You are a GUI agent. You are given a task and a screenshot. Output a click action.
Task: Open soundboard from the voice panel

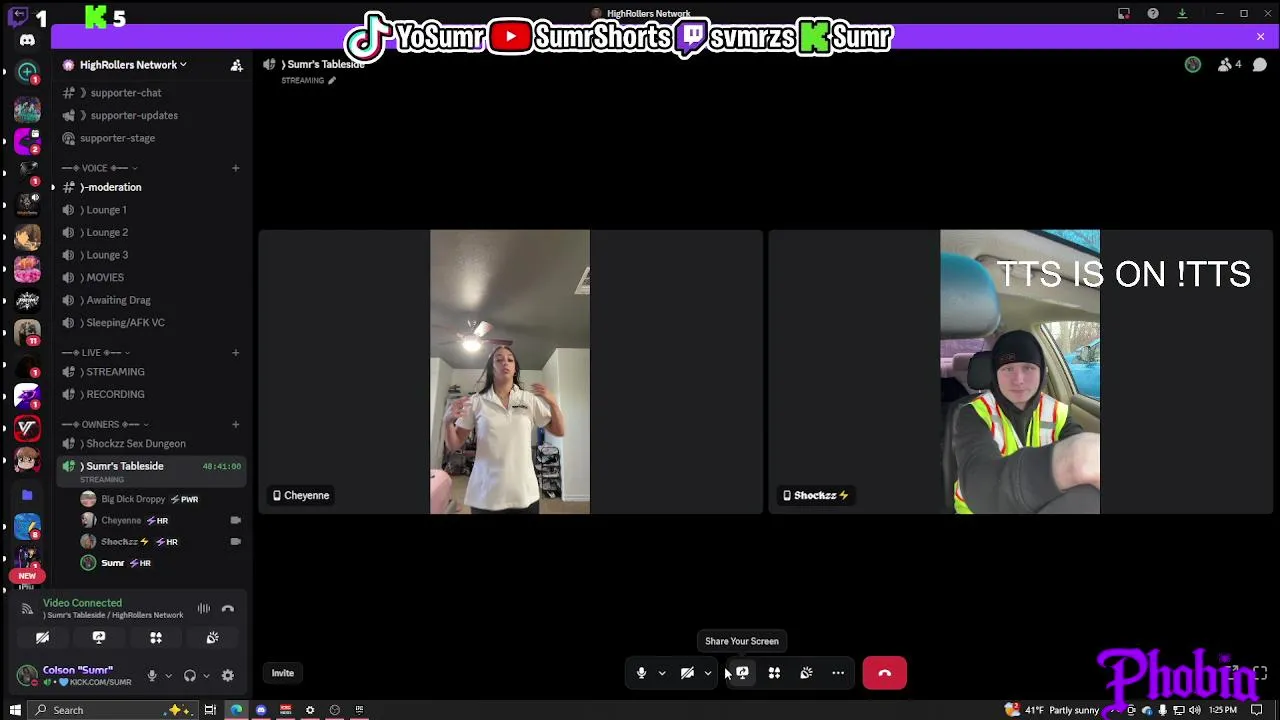[212, 637]
